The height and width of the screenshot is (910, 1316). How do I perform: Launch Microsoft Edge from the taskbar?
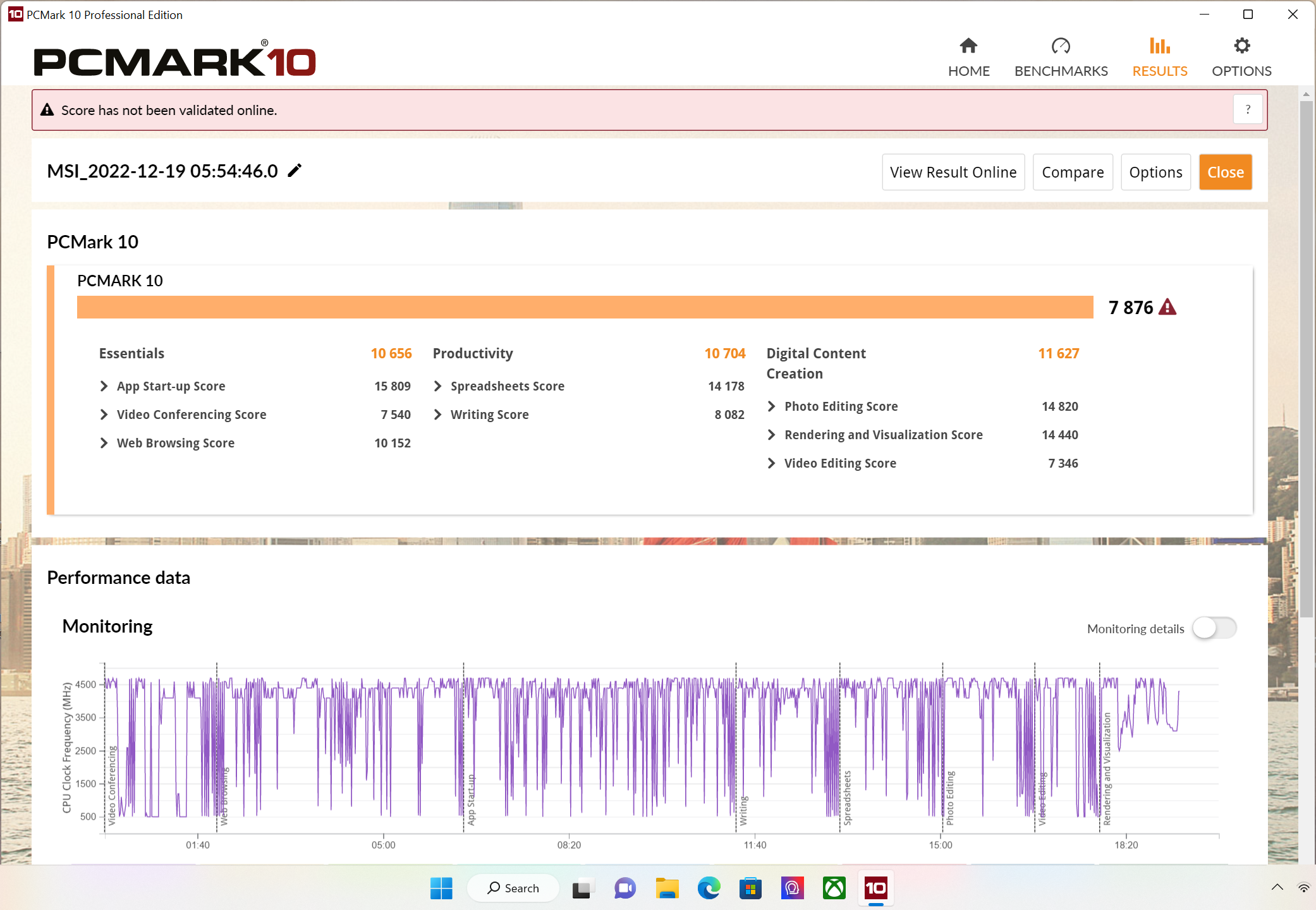click(x=709, y=889)
